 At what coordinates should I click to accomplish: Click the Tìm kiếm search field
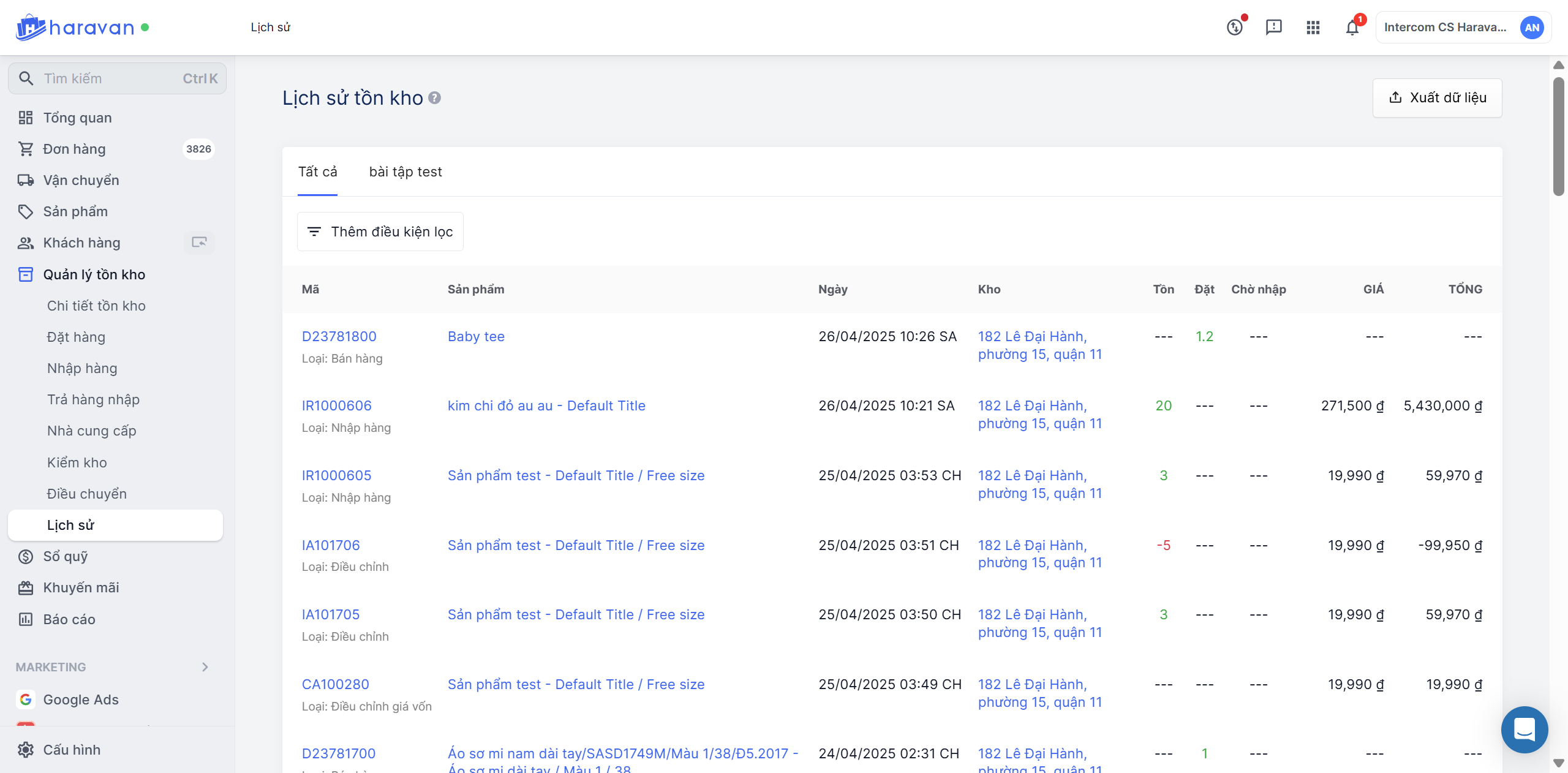pyautogui.click(x=116, y=78)
